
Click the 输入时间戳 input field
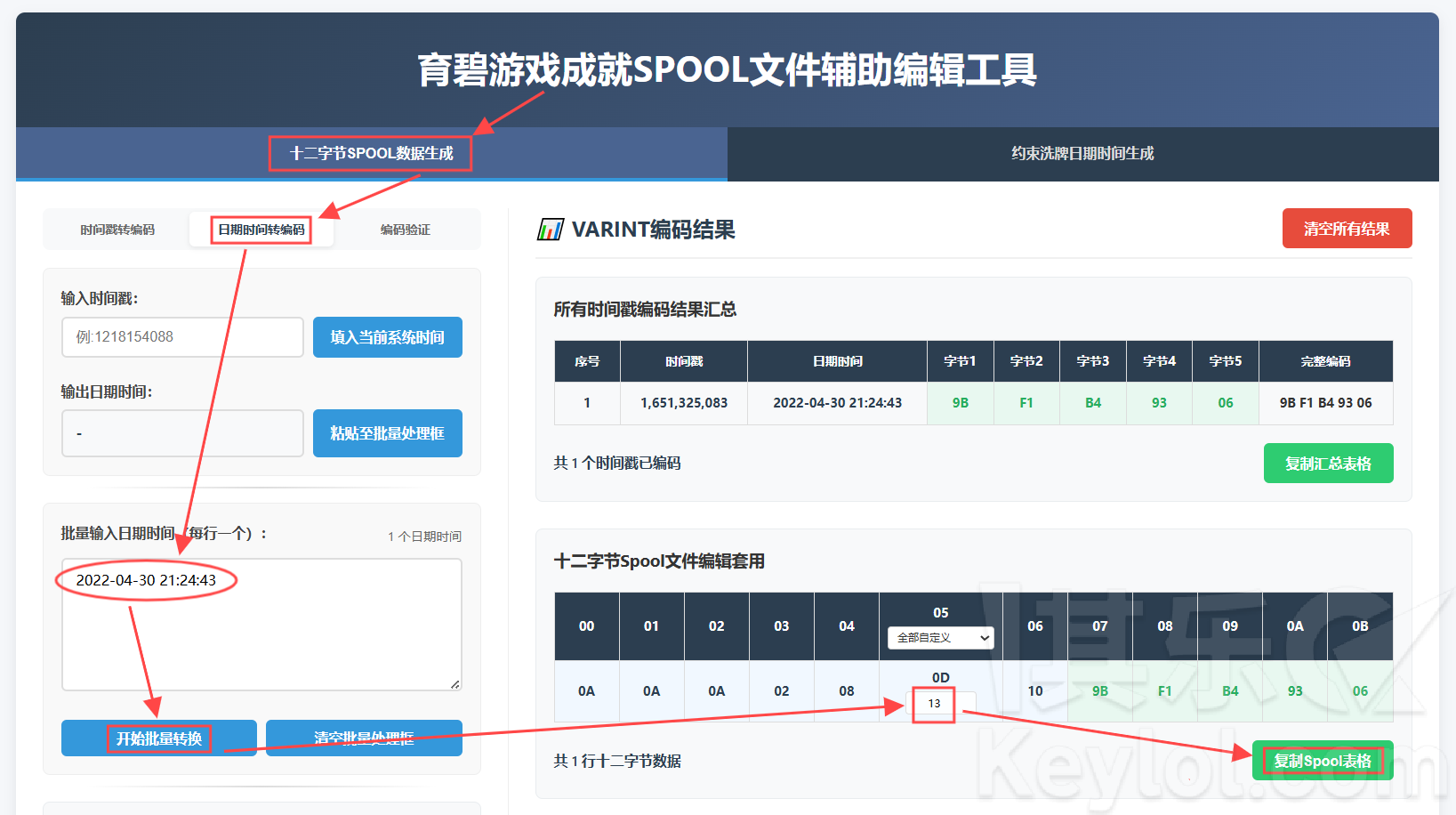(x=182, y=337)
